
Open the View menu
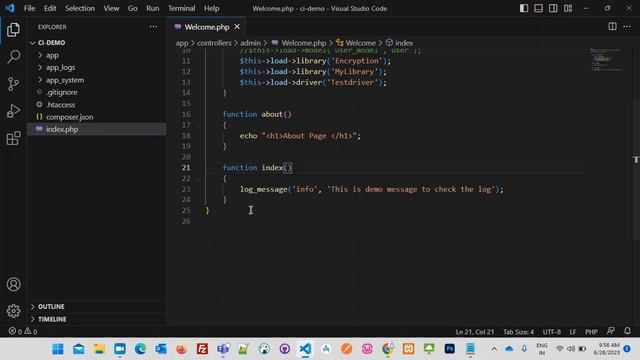pyautogui.click(x=111, y=8)
